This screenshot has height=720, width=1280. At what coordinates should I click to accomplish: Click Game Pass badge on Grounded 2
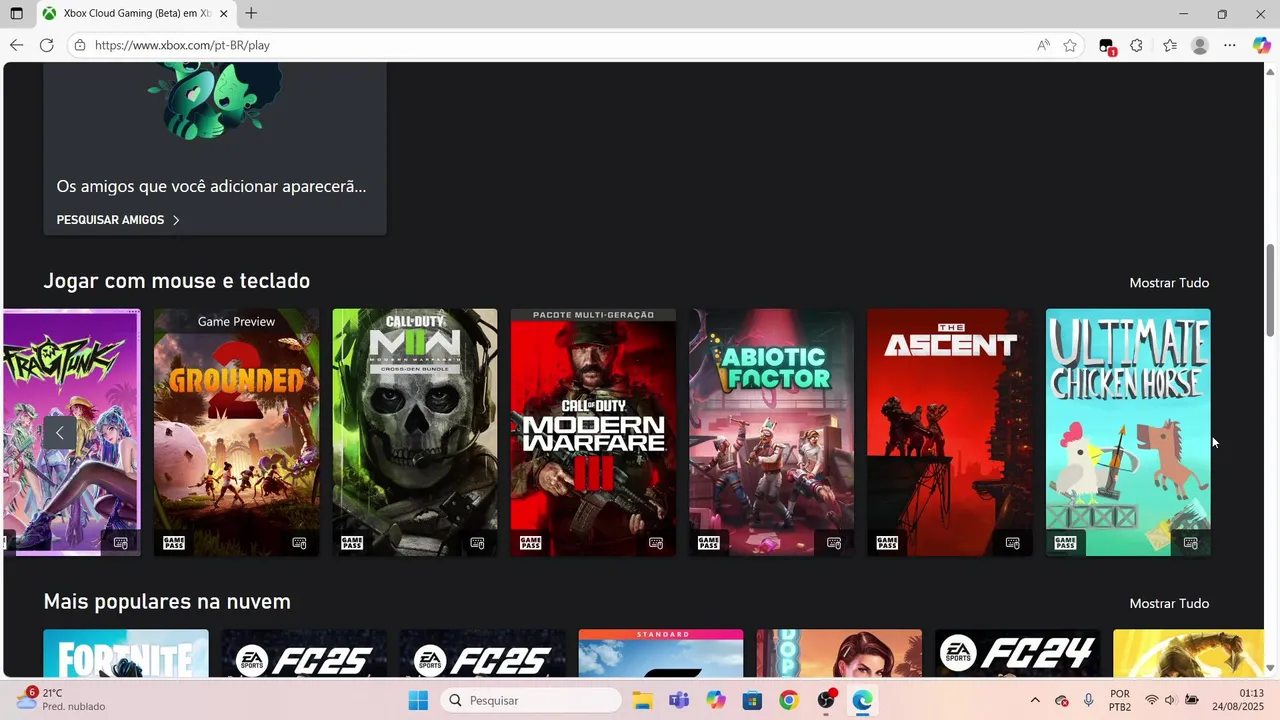click(174, 543)
